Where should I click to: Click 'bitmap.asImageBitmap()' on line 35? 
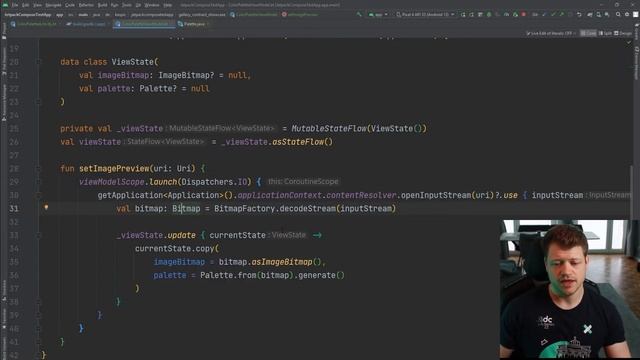tap(270, 262)
